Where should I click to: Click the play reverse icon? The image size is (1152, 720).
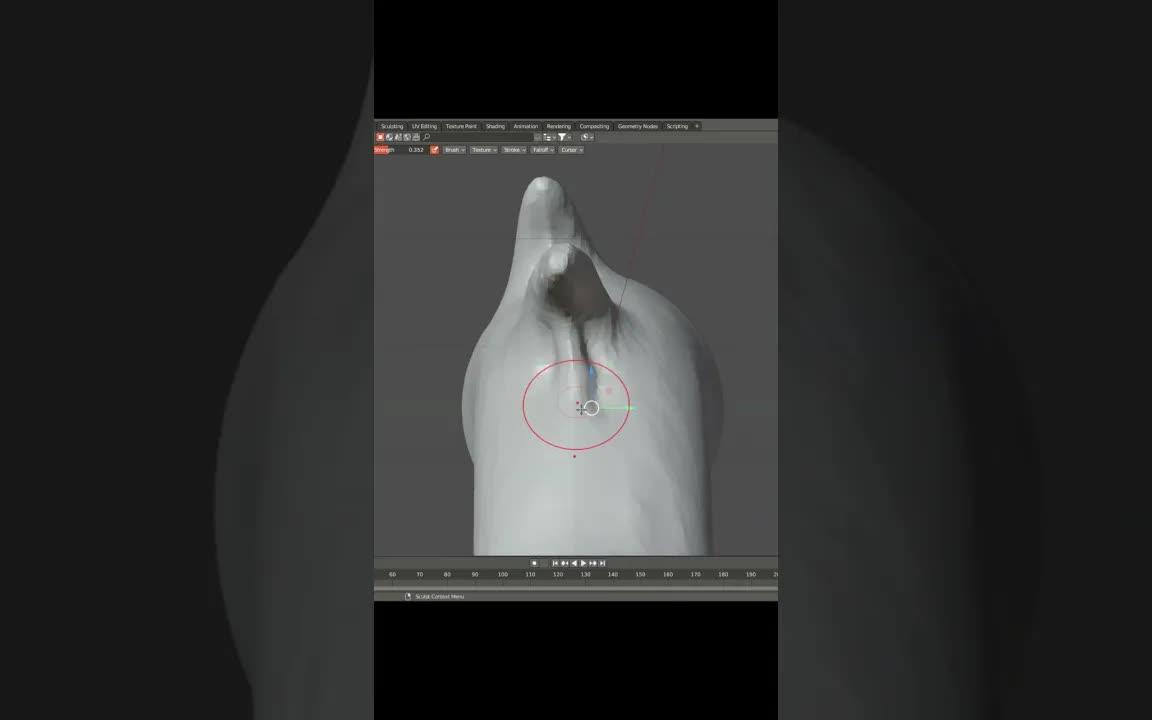[x=575, y=562]
